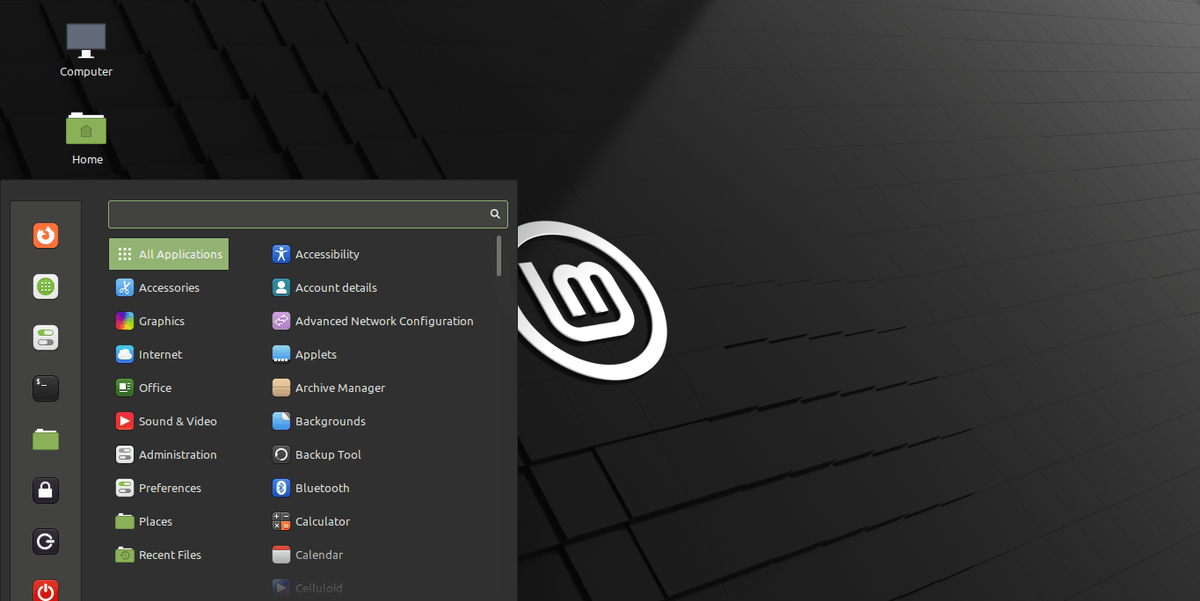The height and width of the screenshot is (601, 1200).
Task: Click the Account details label
Action: pos(336,288)
